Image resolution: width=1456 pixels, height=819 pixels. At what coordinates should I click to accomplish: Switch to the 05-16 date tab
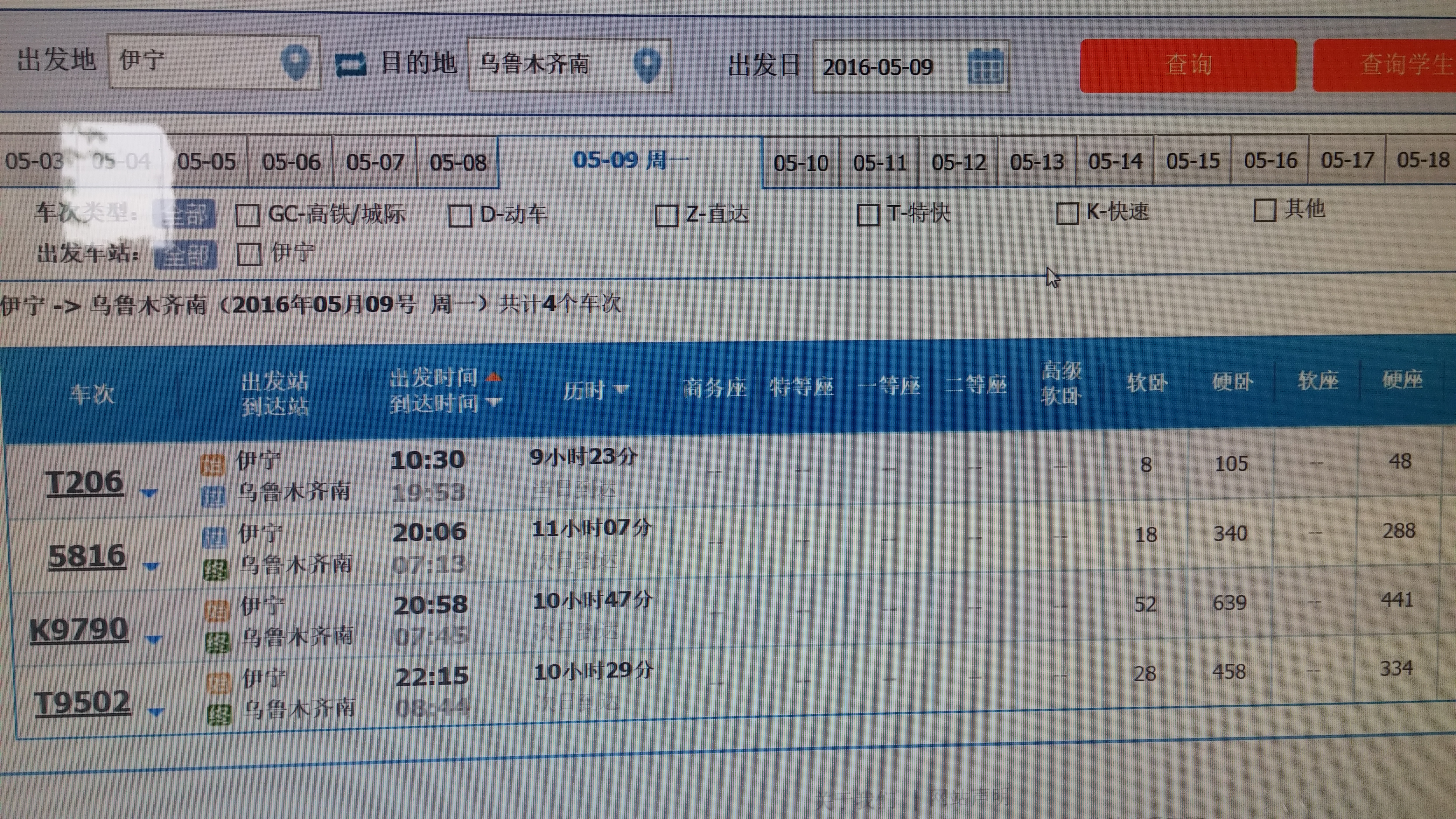1270,161
